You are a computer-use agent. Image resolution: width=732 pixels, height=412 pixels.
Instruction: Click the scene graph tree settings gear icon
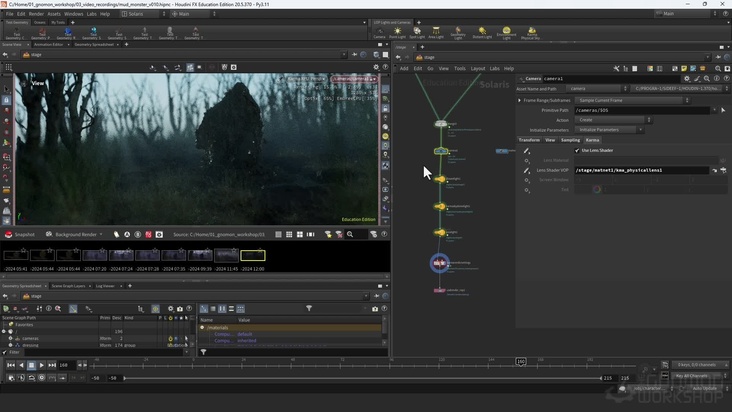pyautogui.click(x=171, y=308)
